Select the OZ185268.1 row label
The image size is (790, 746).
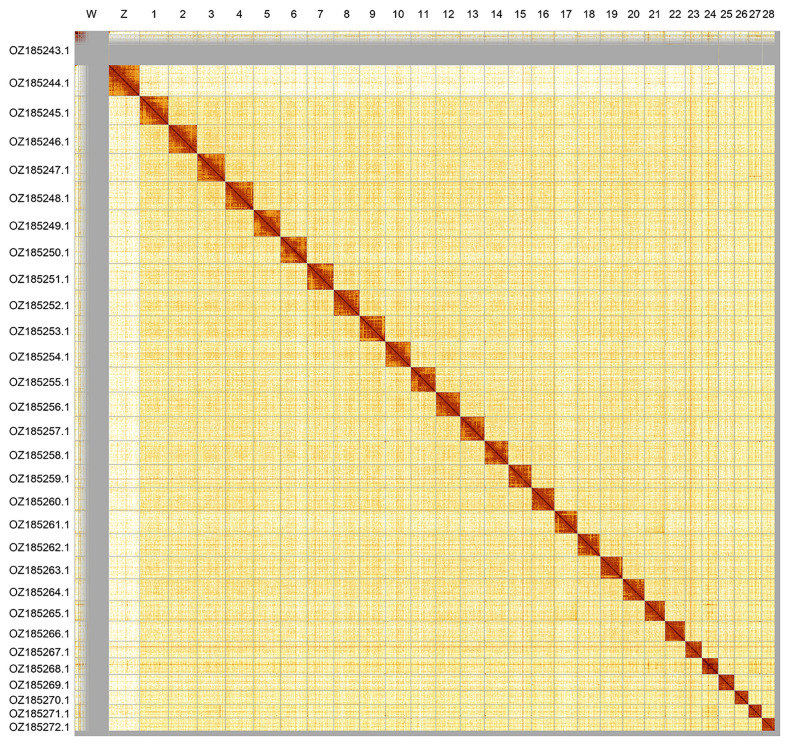click(38, 669)
